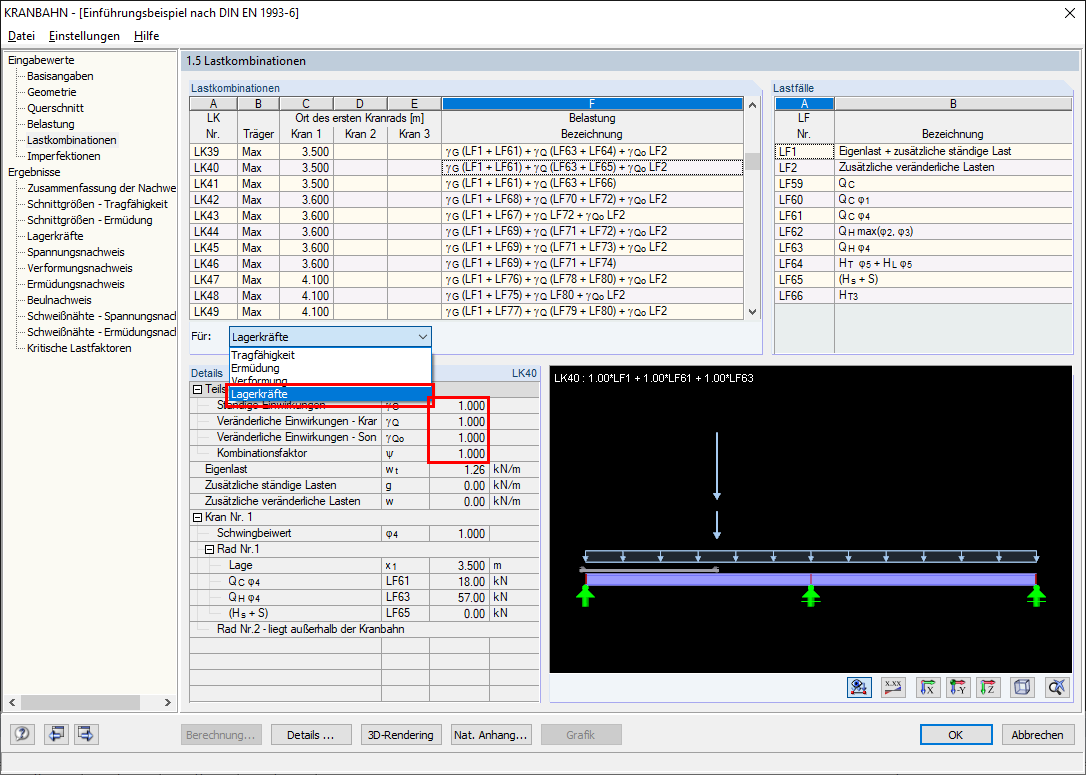Open the Für dropdown arrow
The image size is (1086, 775).
coord(422,337)
